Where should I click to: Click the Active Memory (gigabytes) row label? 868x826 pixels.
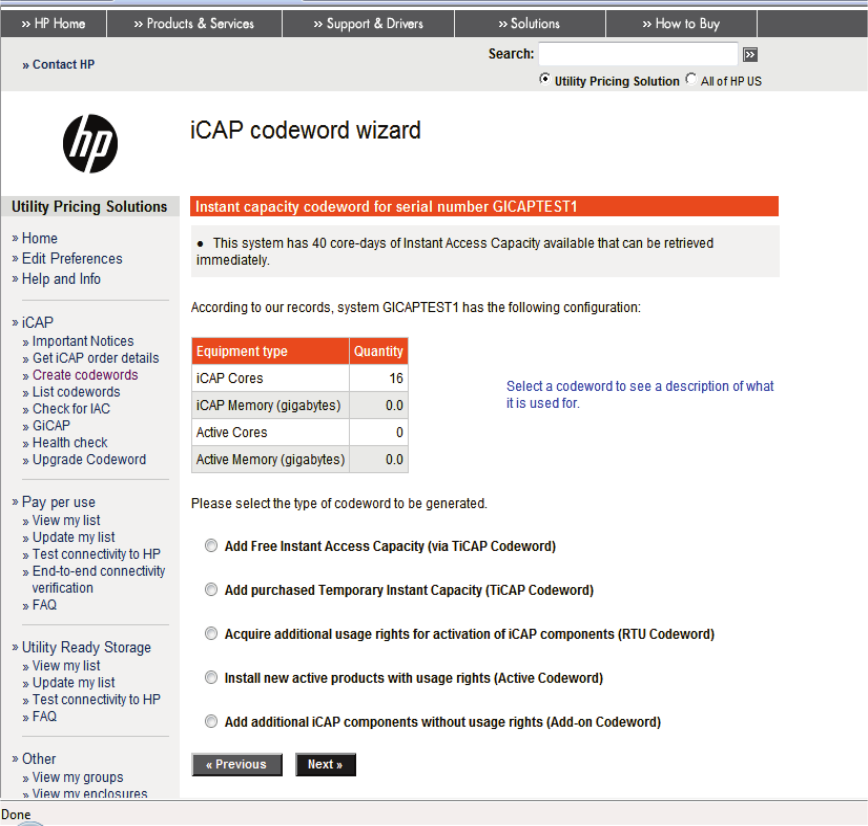(x=271, y=460)
